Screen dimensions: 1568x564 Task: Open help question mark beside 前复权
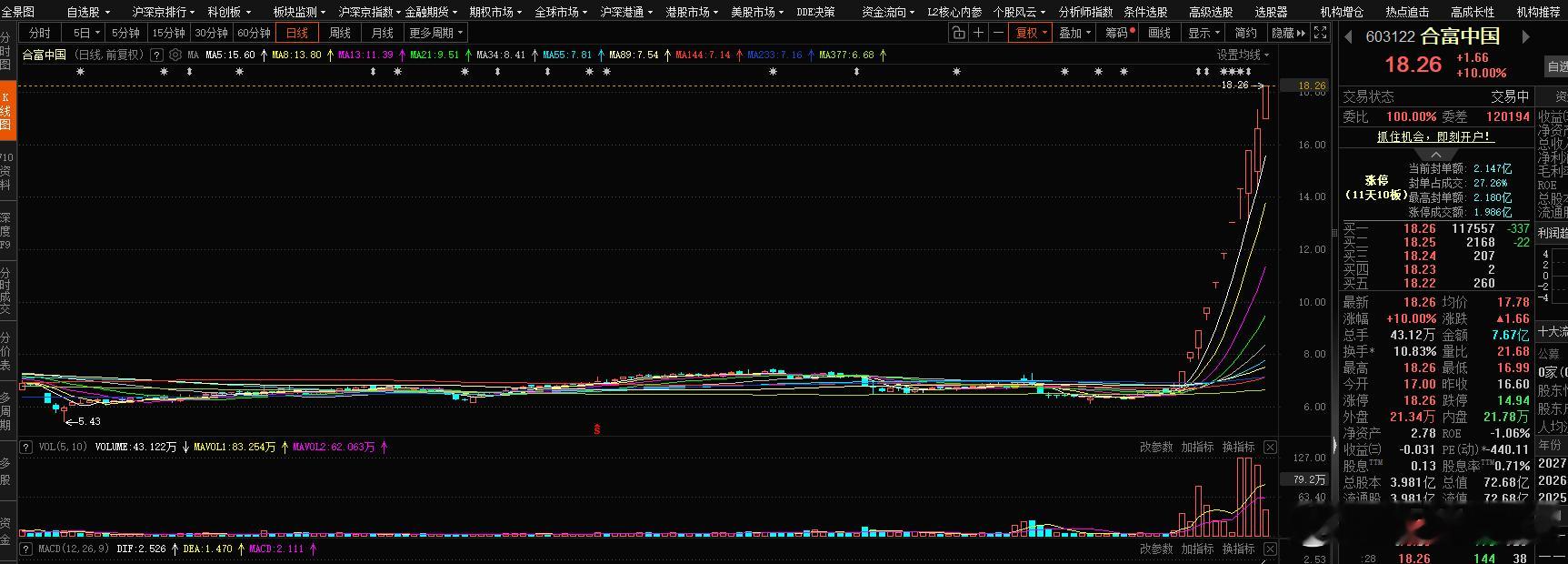[x=156, y=55]
